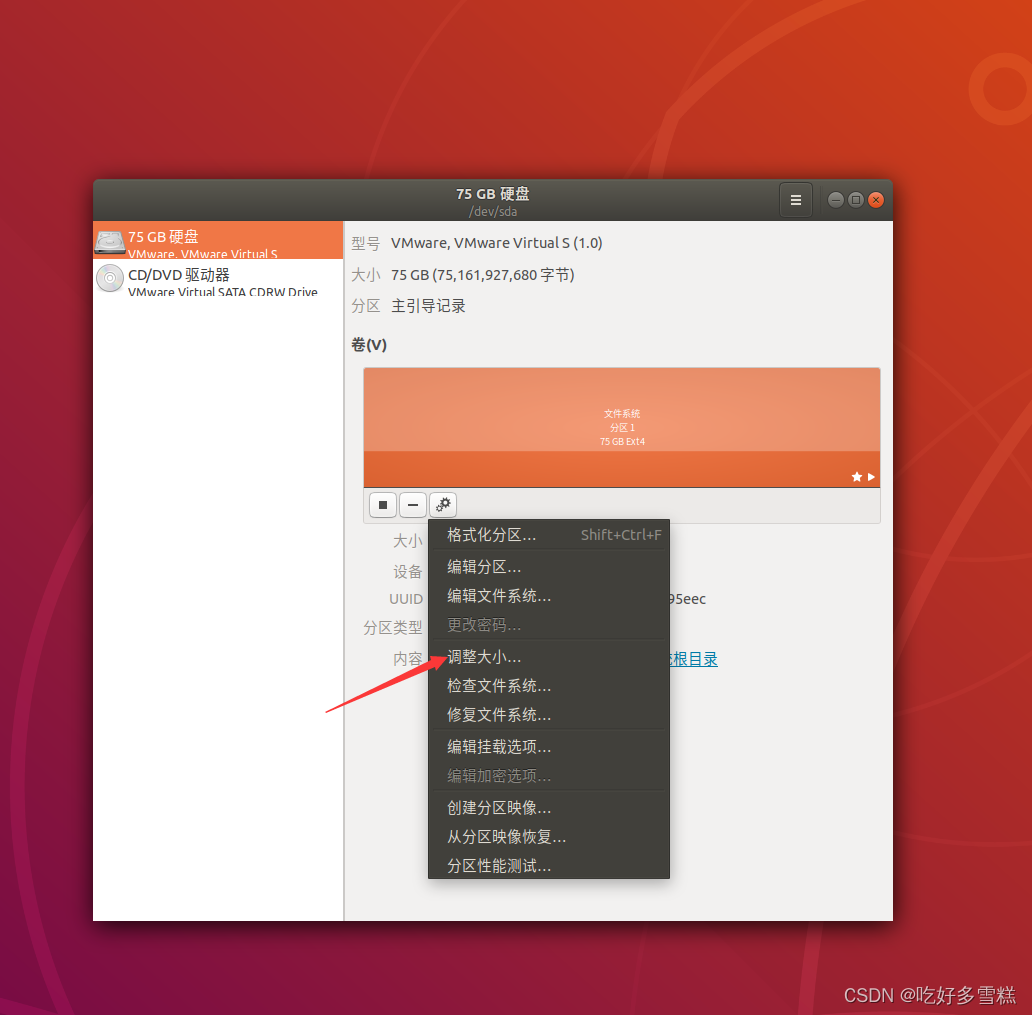Select the 75 GB hard disk icon

pos(109,242)
